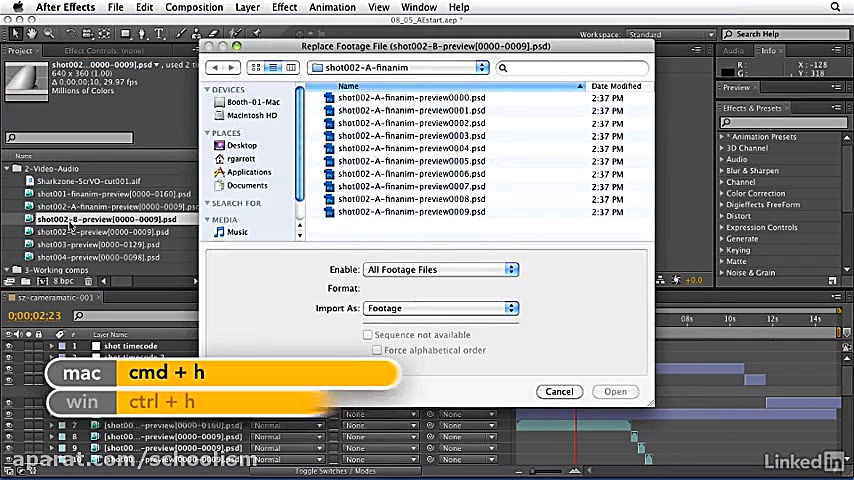Click the file dialog search field
This screenshot has width=854, height=480.
[572, 68]
